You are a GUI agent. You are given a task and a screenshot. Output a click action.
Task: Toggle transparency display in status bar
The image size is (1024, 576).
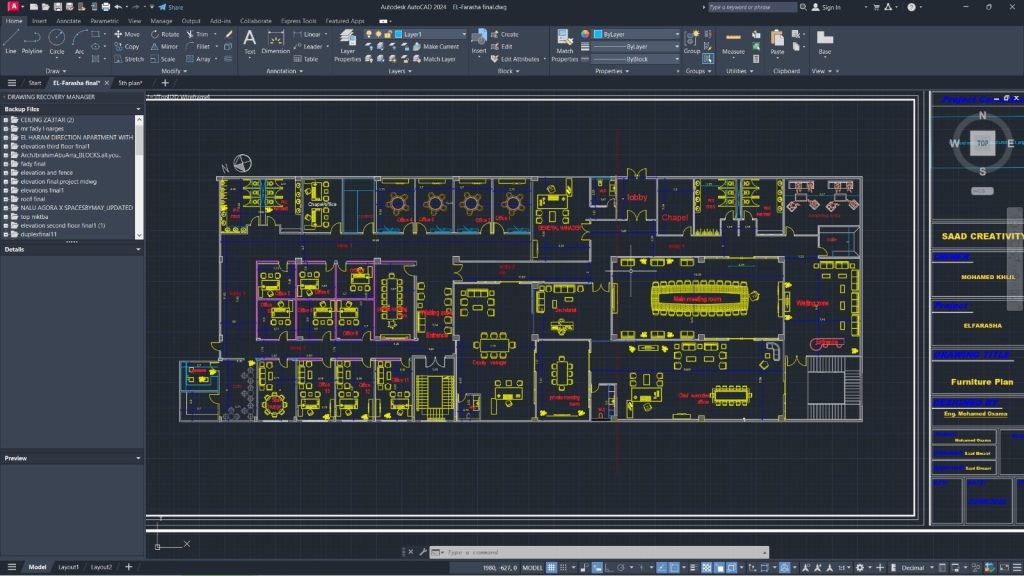[707, 568]
